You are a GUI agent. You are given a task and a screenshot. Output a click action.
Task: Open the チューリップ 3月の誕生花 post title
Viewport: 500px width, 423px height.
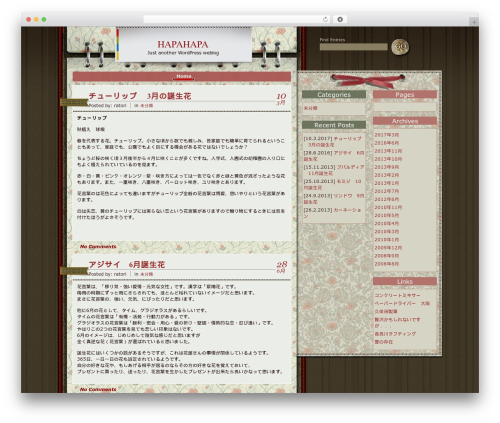click(140, 96)
